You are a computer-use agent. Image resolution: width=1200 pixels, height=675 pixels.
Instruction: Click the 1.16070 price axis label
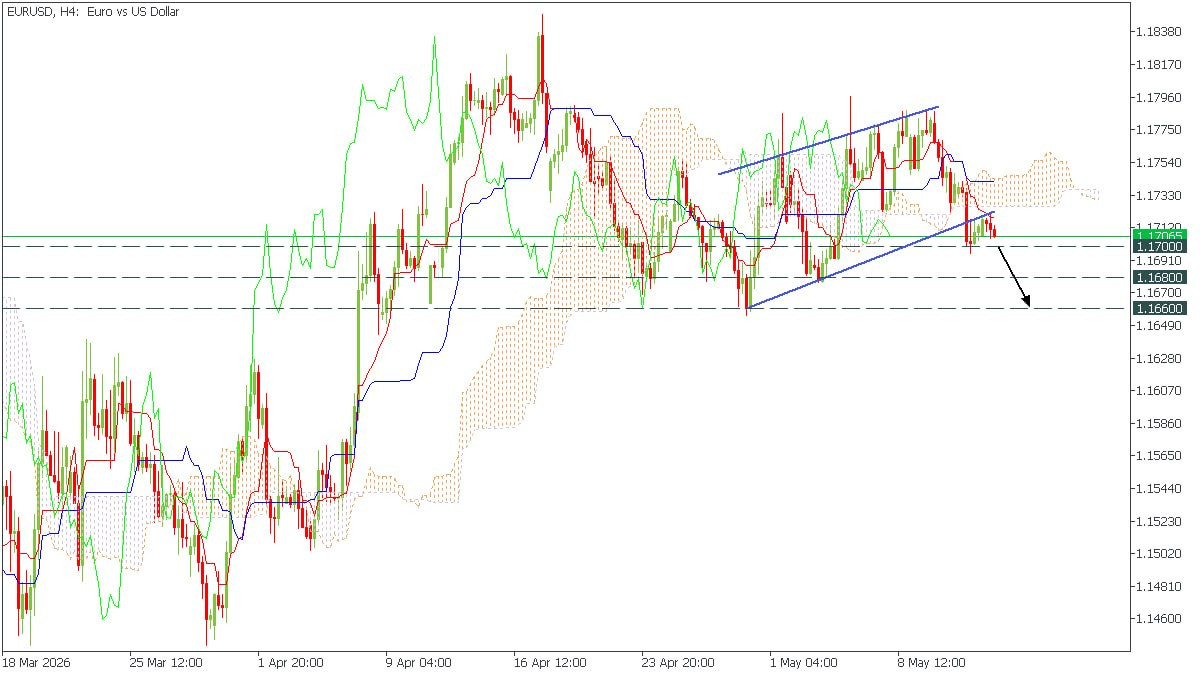click(1160, 390)
